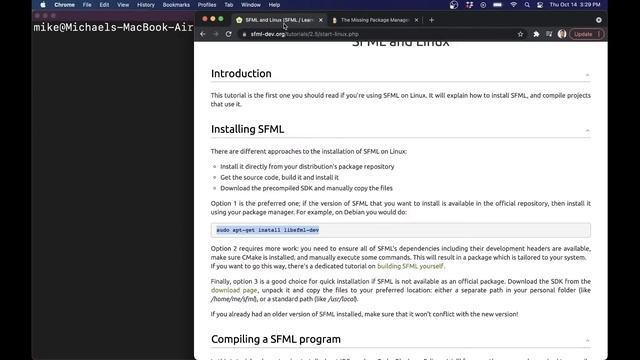The width and height of the screenshot is (640, 360).
Task: Open the Tab menu
Action: tap(229, 5)
